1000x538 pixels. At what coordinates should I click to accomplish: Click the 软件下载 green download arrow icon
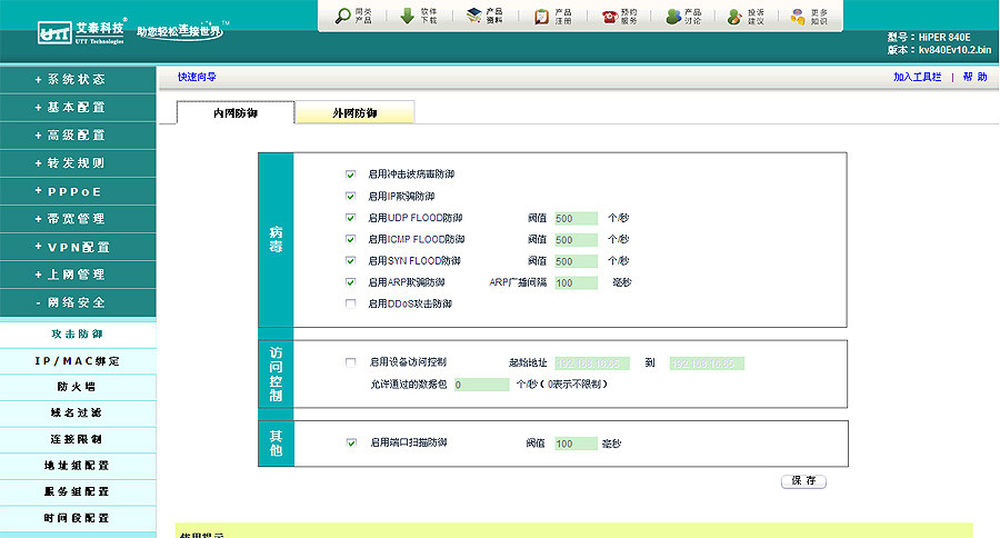tap(408, 16)
